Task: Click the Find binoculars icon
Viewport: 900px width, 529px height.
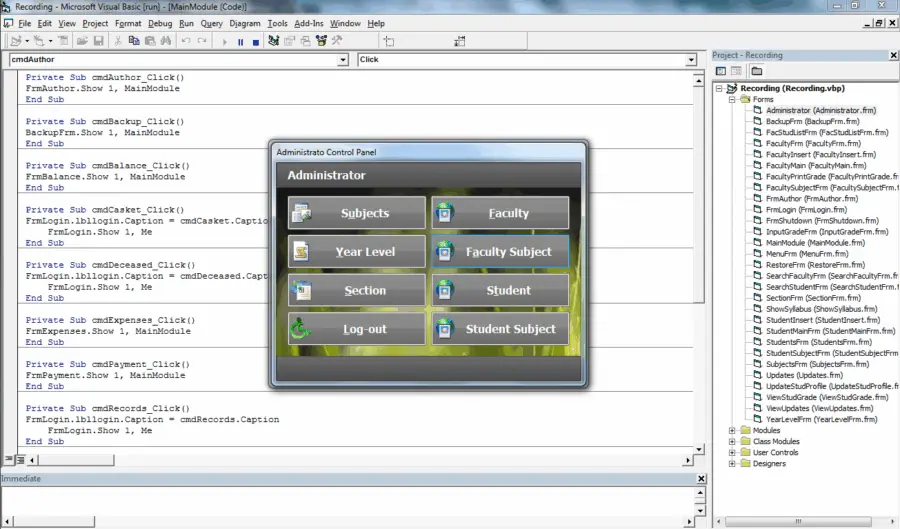Action: 166,41
